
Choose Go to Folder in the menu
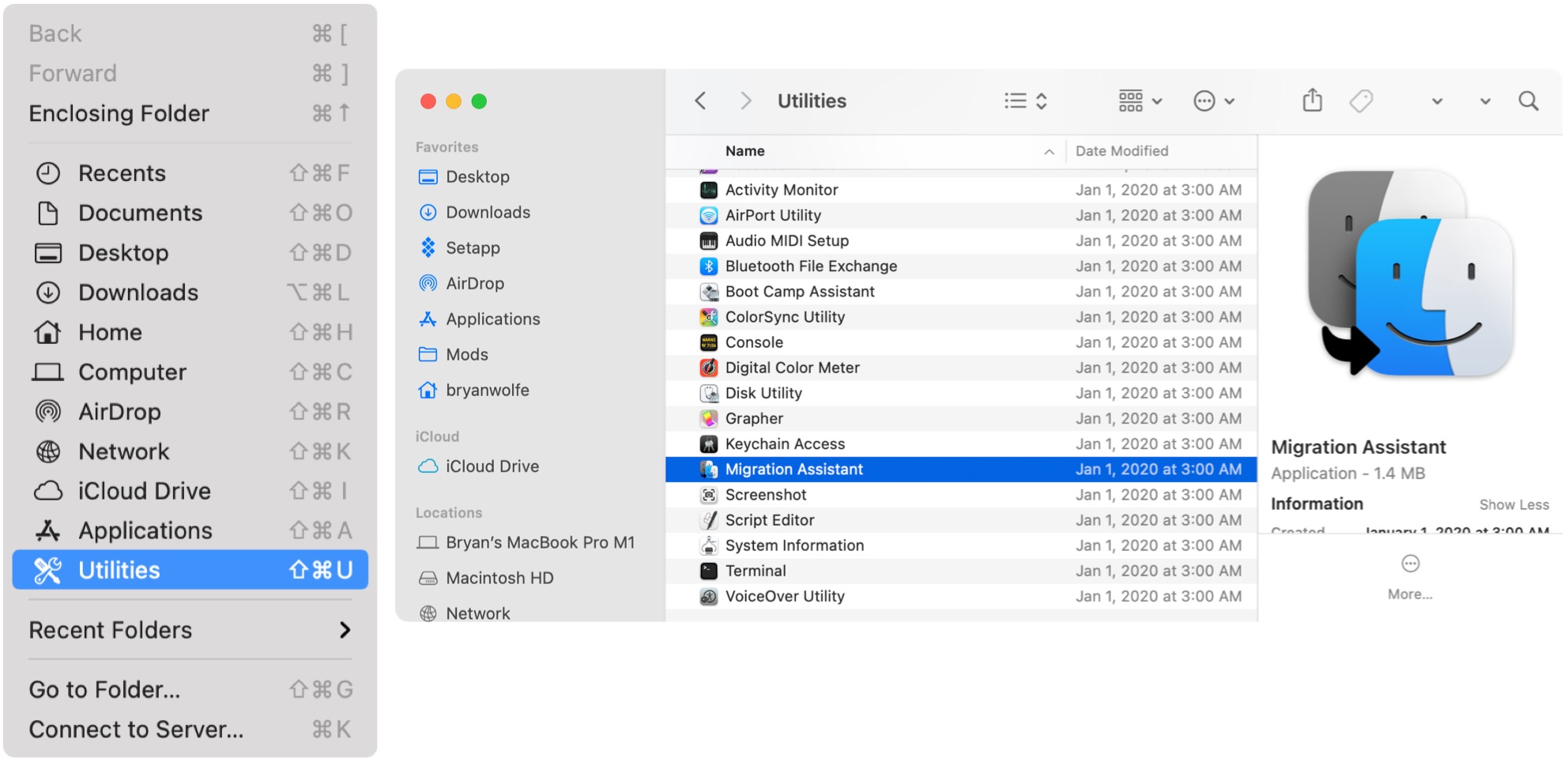tap(190, 689)
